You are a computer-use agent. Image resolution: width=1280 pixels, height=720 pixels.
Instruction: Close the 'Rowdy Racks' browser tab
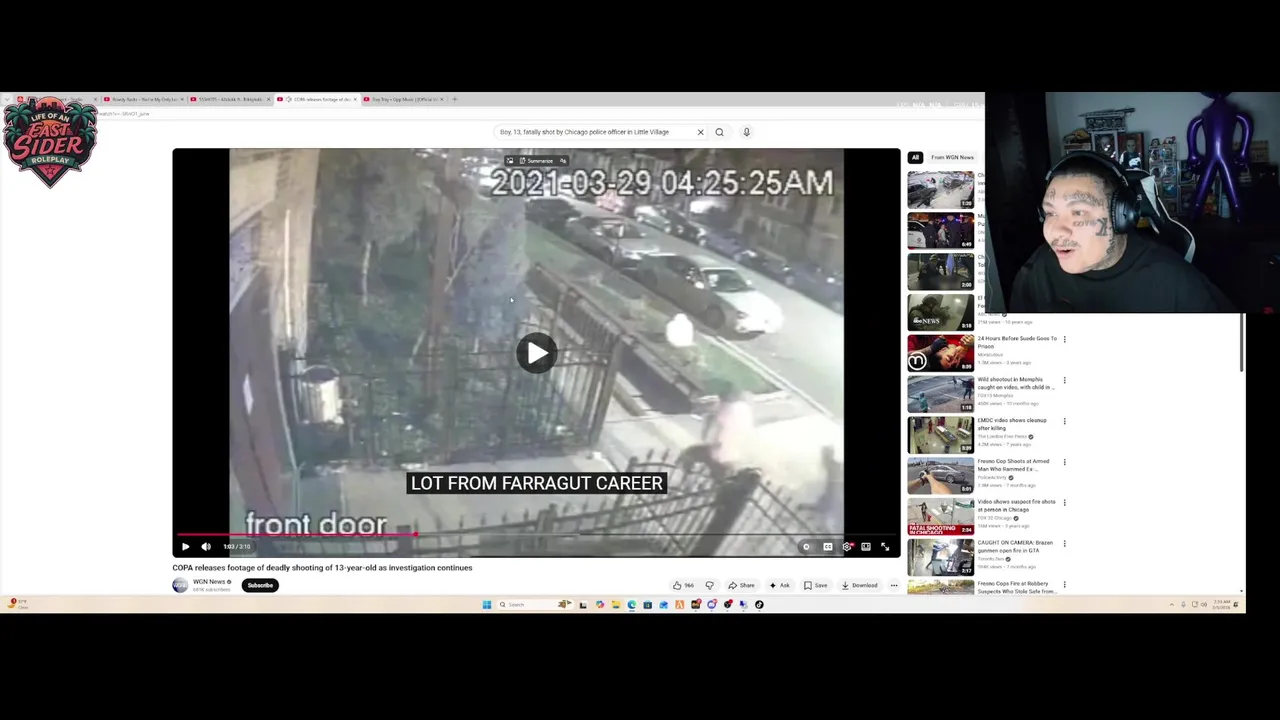(x=181, y=99)
